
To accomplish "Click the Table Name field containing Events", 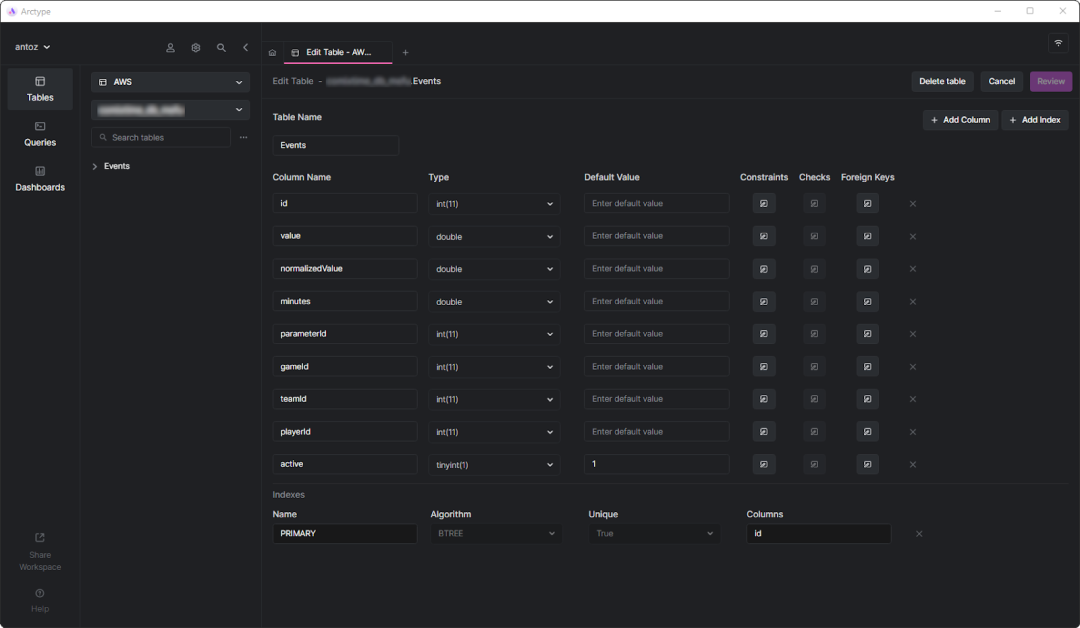I will pyautogui.click(x=335, y=145).
